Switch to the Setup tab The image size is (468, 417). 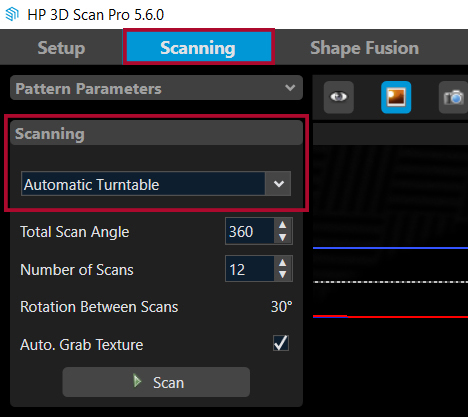pyautogui.click(x=61, y=48)
